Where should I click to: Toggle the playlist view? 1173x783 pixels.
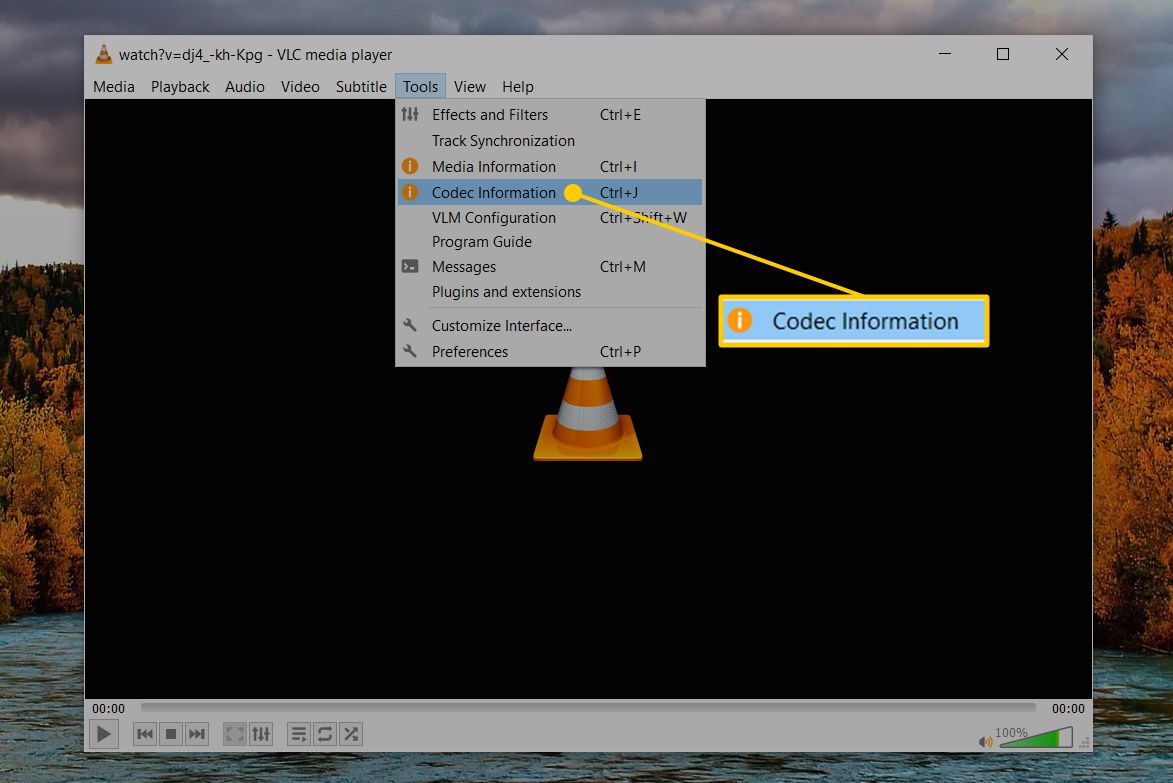pyautogui.click(x=298, y=734)
